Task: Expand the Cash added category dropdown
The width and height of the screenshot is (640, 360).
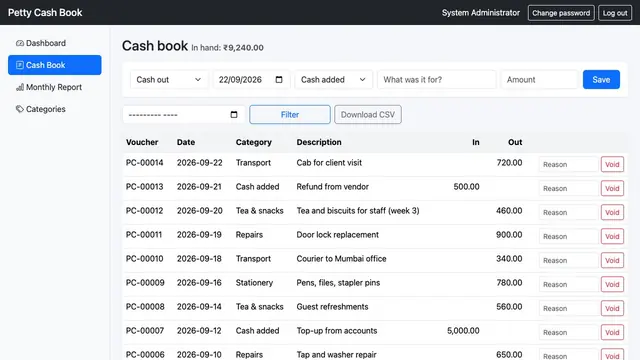Action: pyautogui.click(x=333, y=80)
